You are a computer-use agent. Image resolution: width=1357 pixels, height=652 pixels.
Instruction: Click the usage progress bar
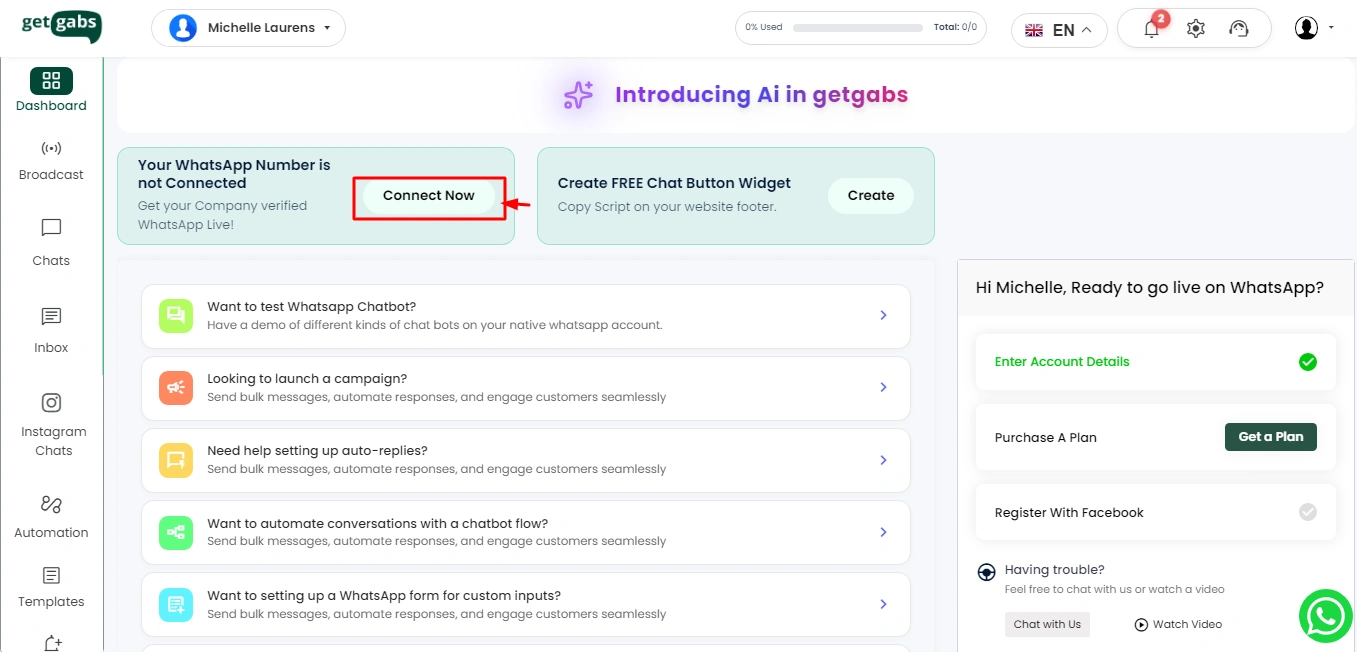tap(858, 28)
